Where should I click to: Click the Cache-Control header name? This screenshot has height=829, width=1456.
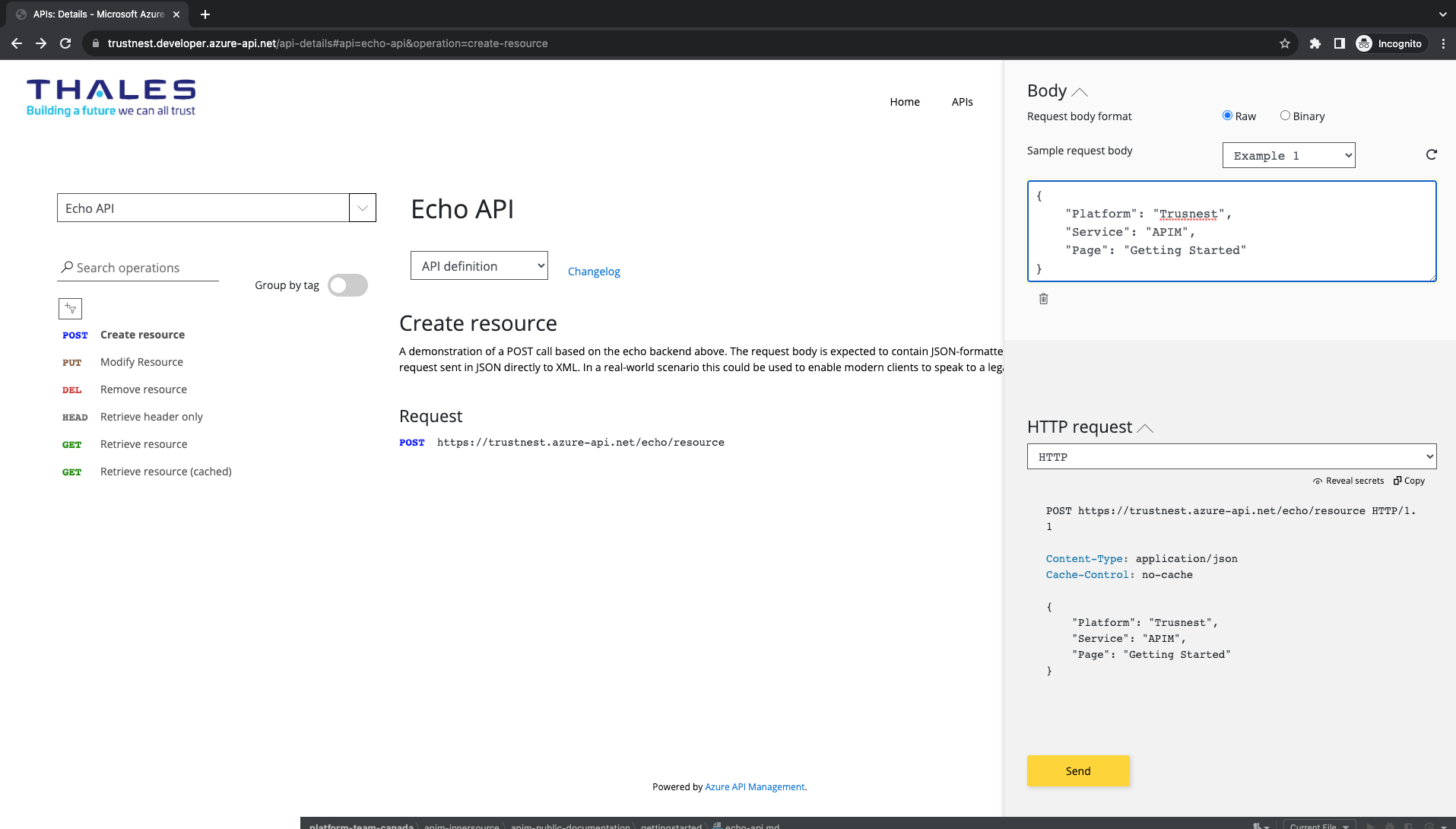(1087, 575)
